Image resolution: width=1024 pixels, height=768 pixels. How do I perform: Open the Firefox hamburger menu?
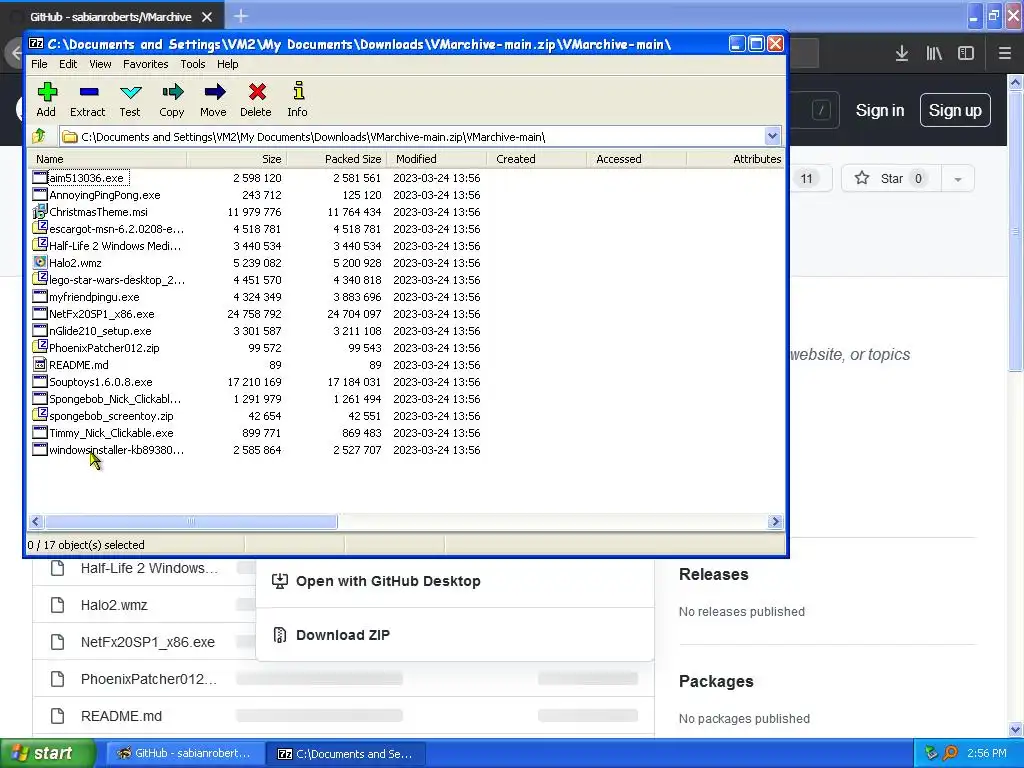1004,54
